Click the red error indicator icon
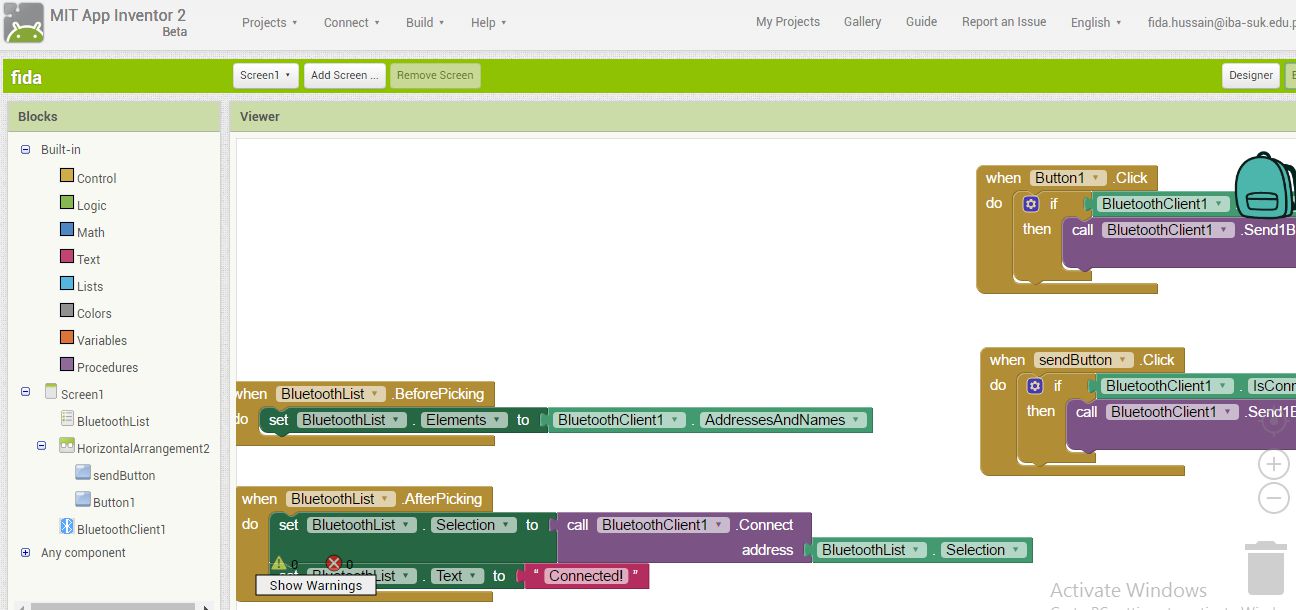 (334, 563)
